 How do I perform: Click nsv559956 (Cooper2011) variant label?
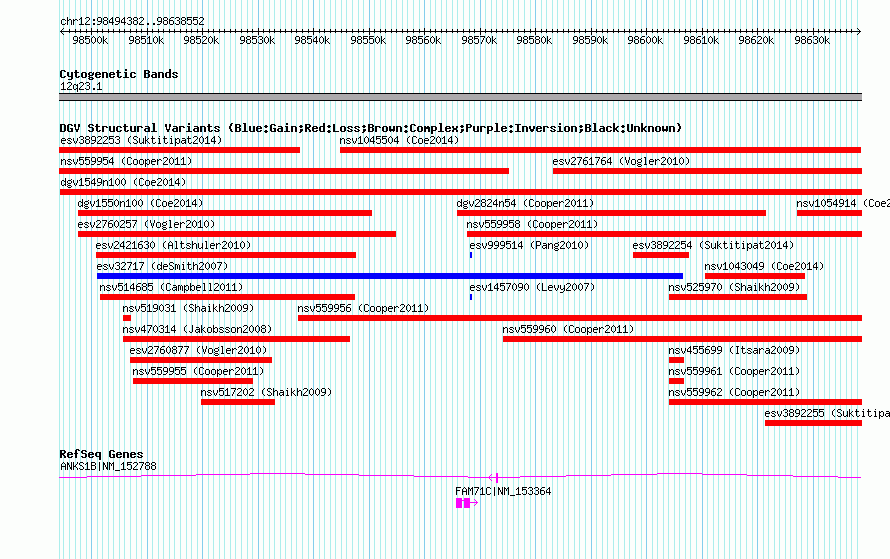363,308
